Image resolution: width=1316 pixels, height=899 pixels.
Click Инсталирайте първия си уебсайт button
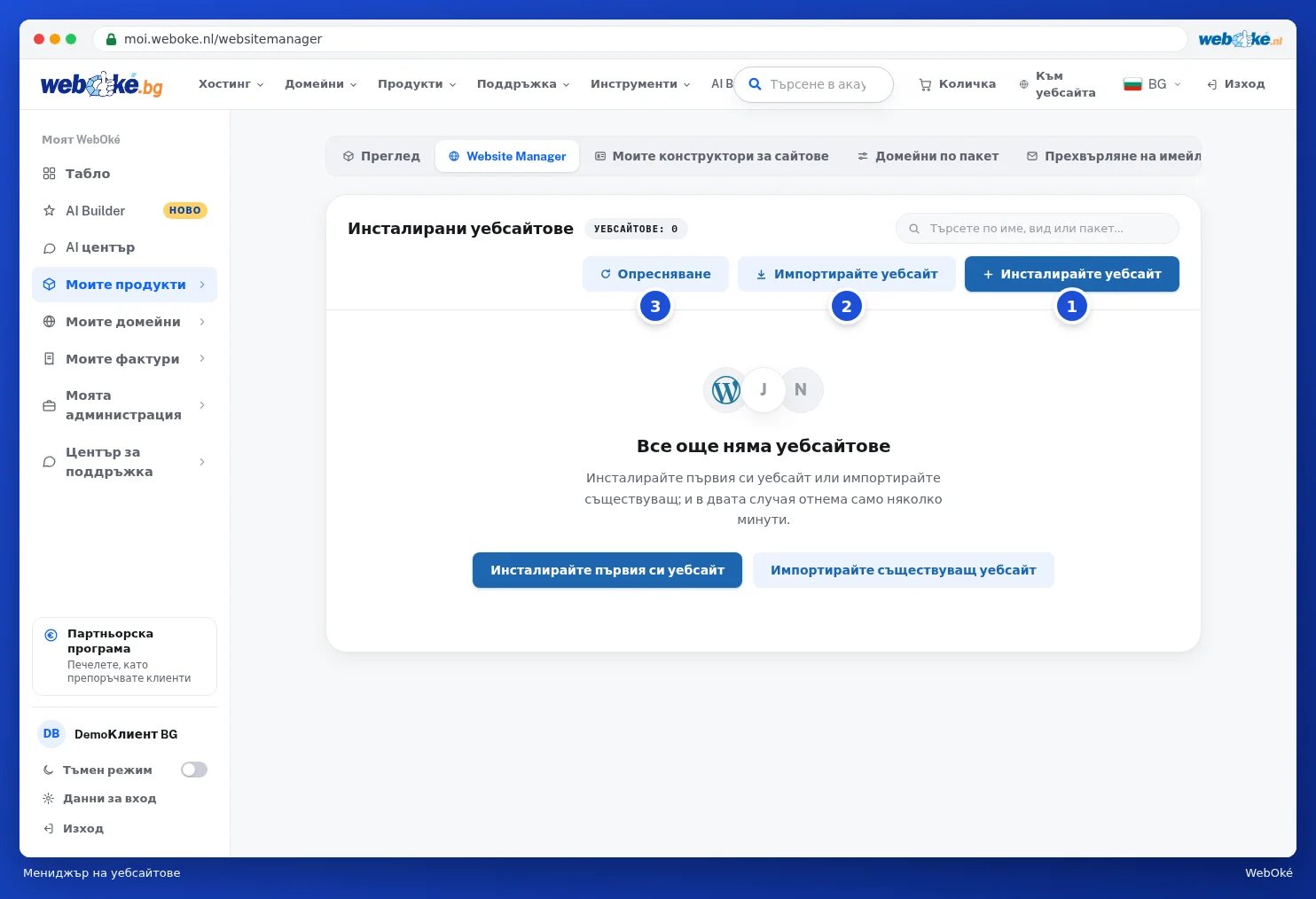pos(607,570)
